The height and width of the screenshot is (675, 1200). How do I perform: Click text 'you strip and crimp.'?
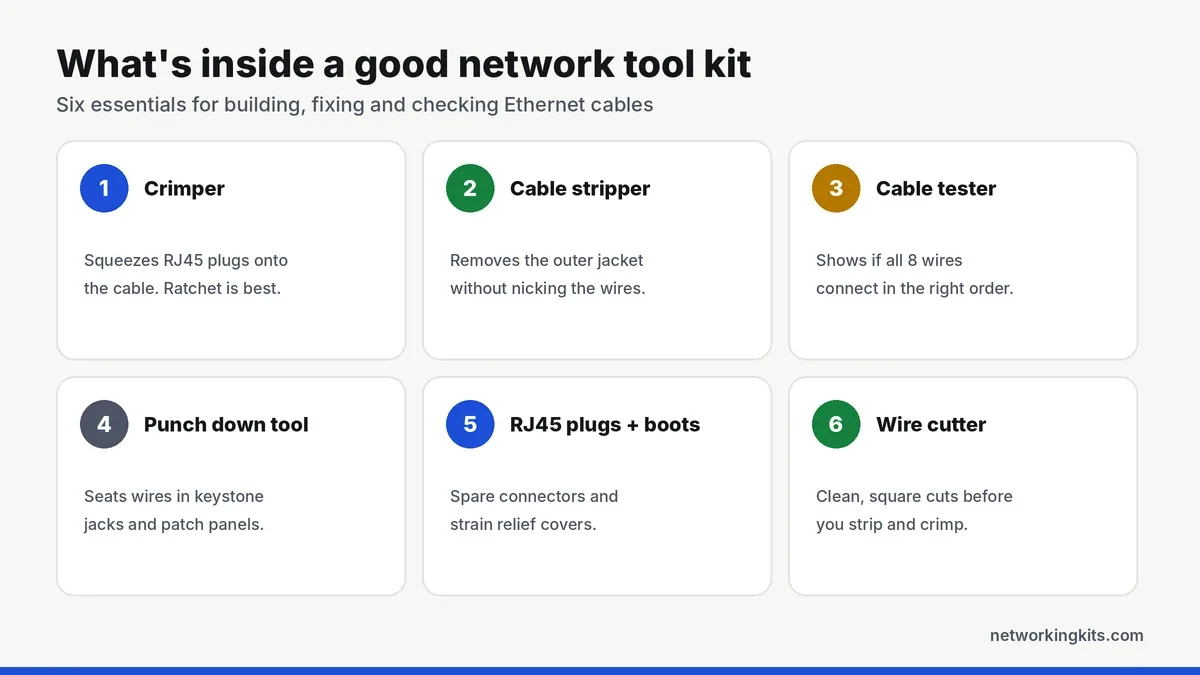coord(892,524)
